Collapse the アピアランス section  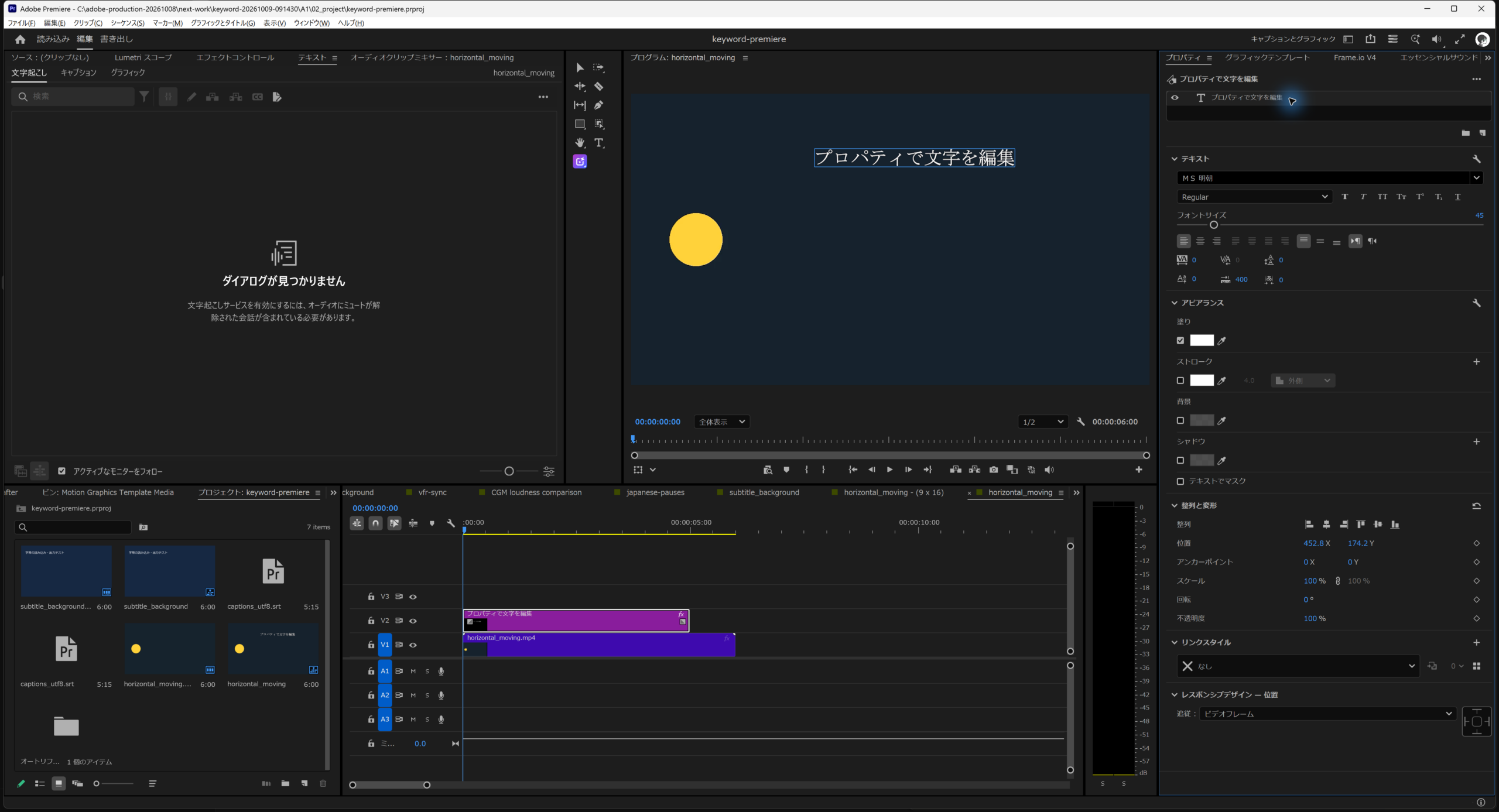point(1174,303)
